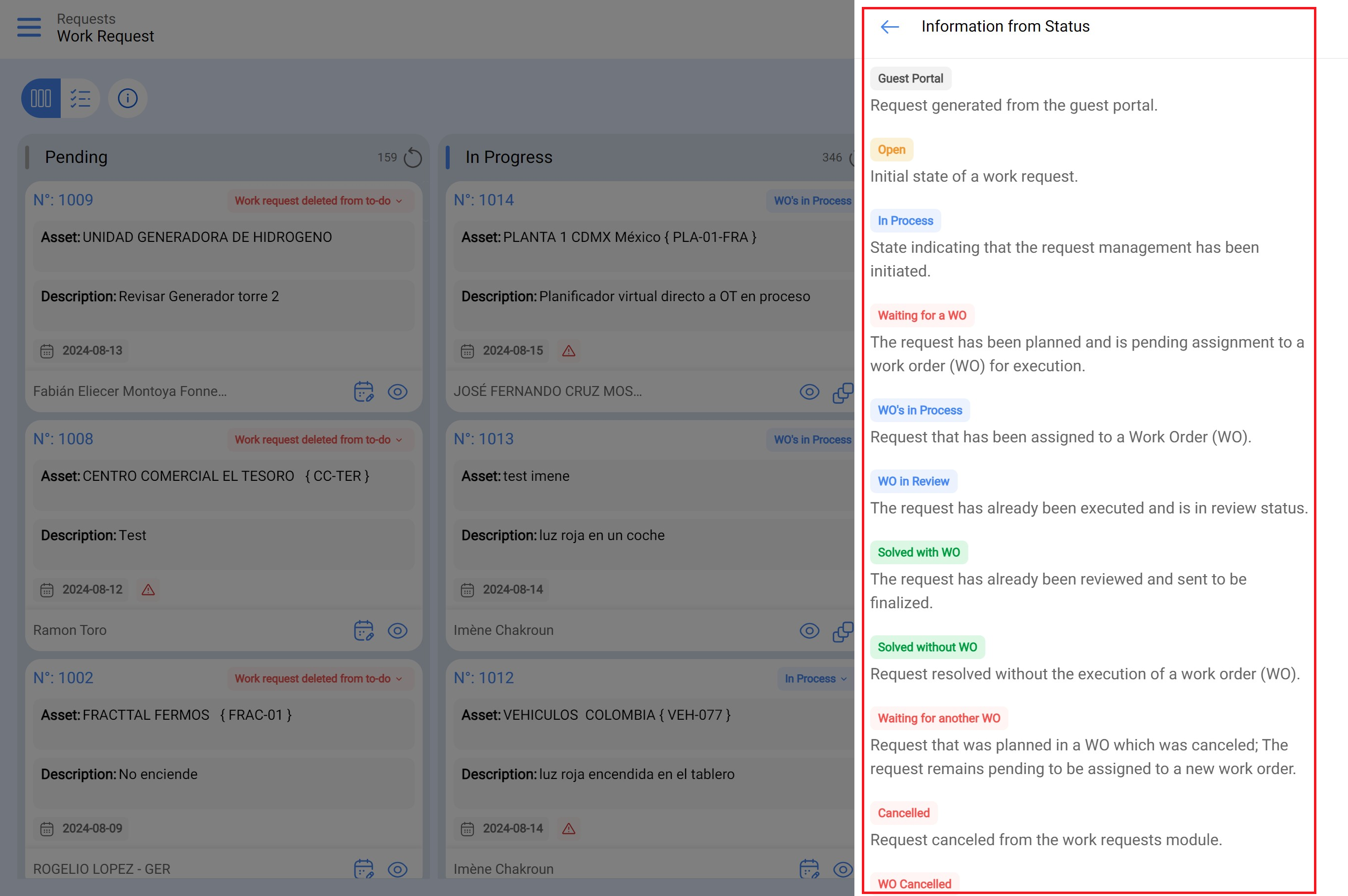Schedule request 1002 with calendar edit icon
Viewport: 1348px width, 896px height.
(x=363, y=868)
